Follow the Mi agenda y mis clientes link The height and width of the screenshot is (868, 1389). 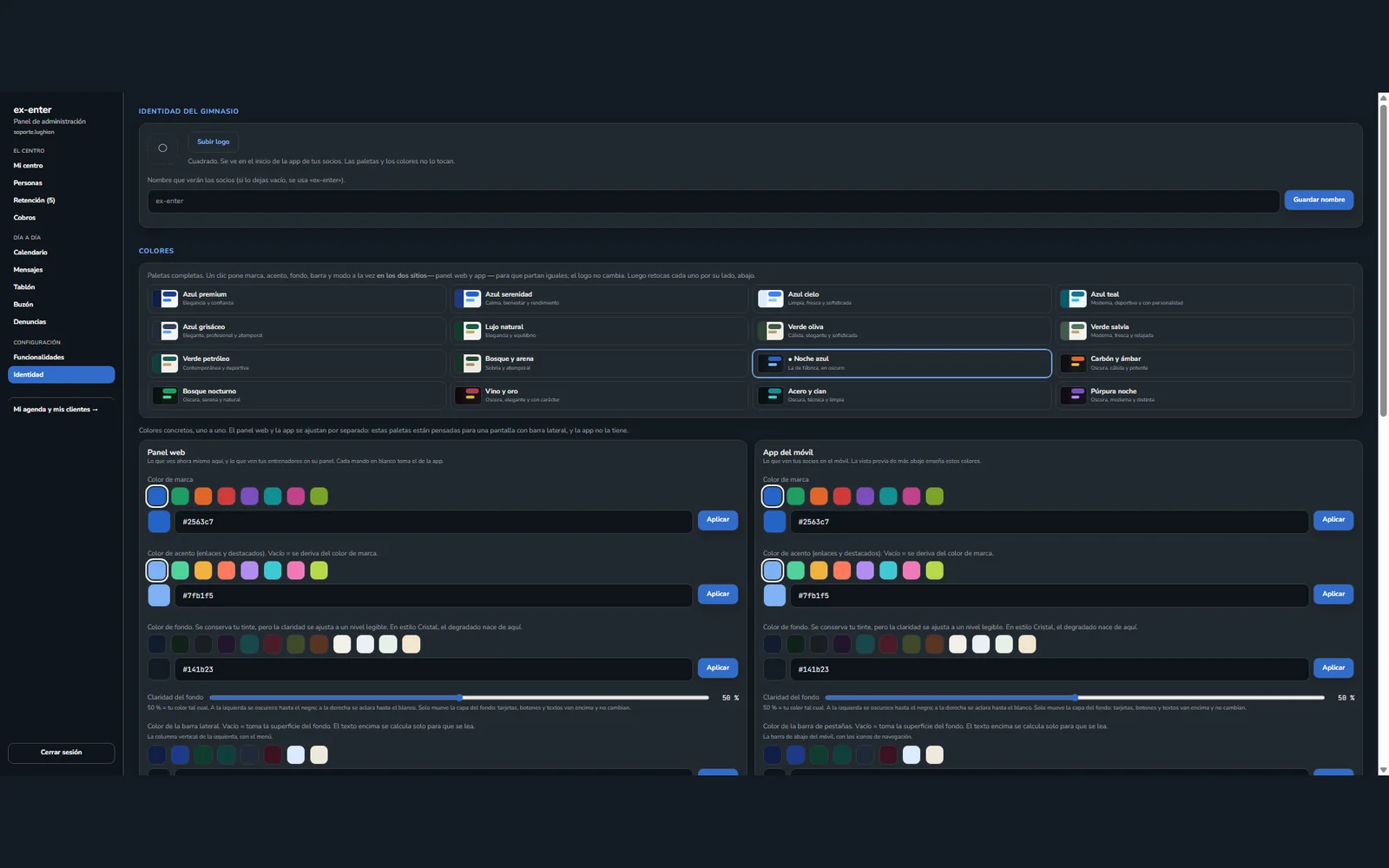56,410
